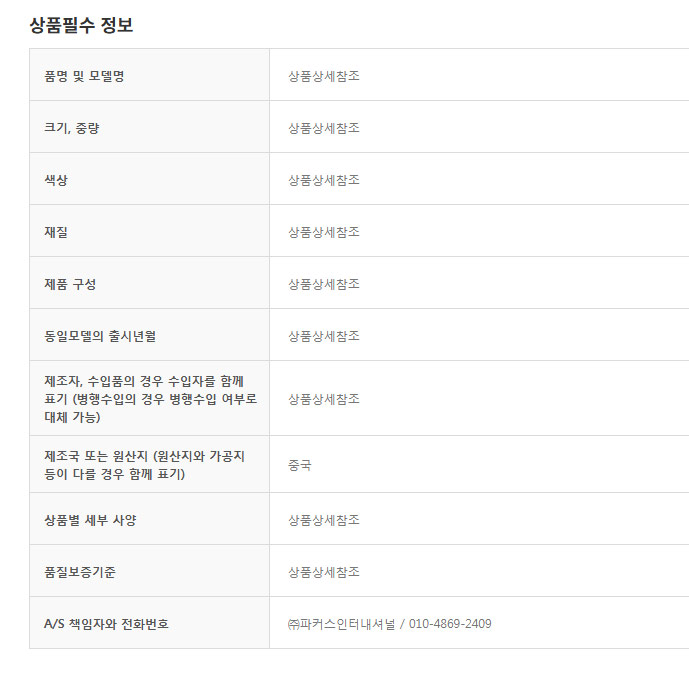Click the 제조자, 수입품의 경우 label cell
Screen dimensions: 689x677
(x=150, y=398)
